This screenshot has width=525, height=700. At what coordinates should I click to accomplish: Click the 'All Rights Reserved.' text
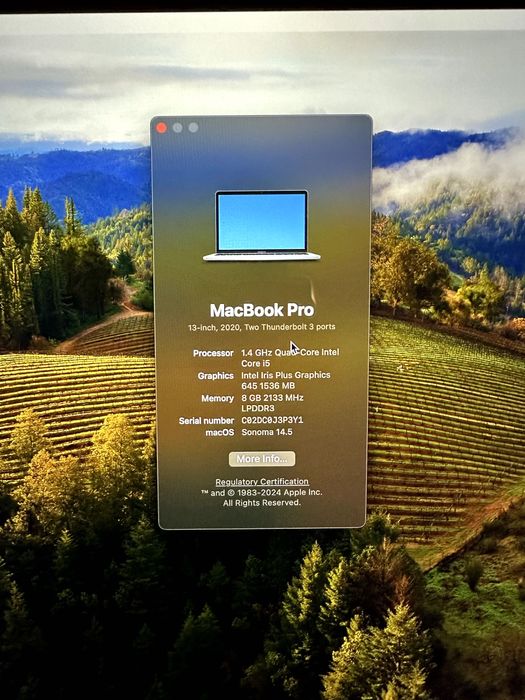262,503
